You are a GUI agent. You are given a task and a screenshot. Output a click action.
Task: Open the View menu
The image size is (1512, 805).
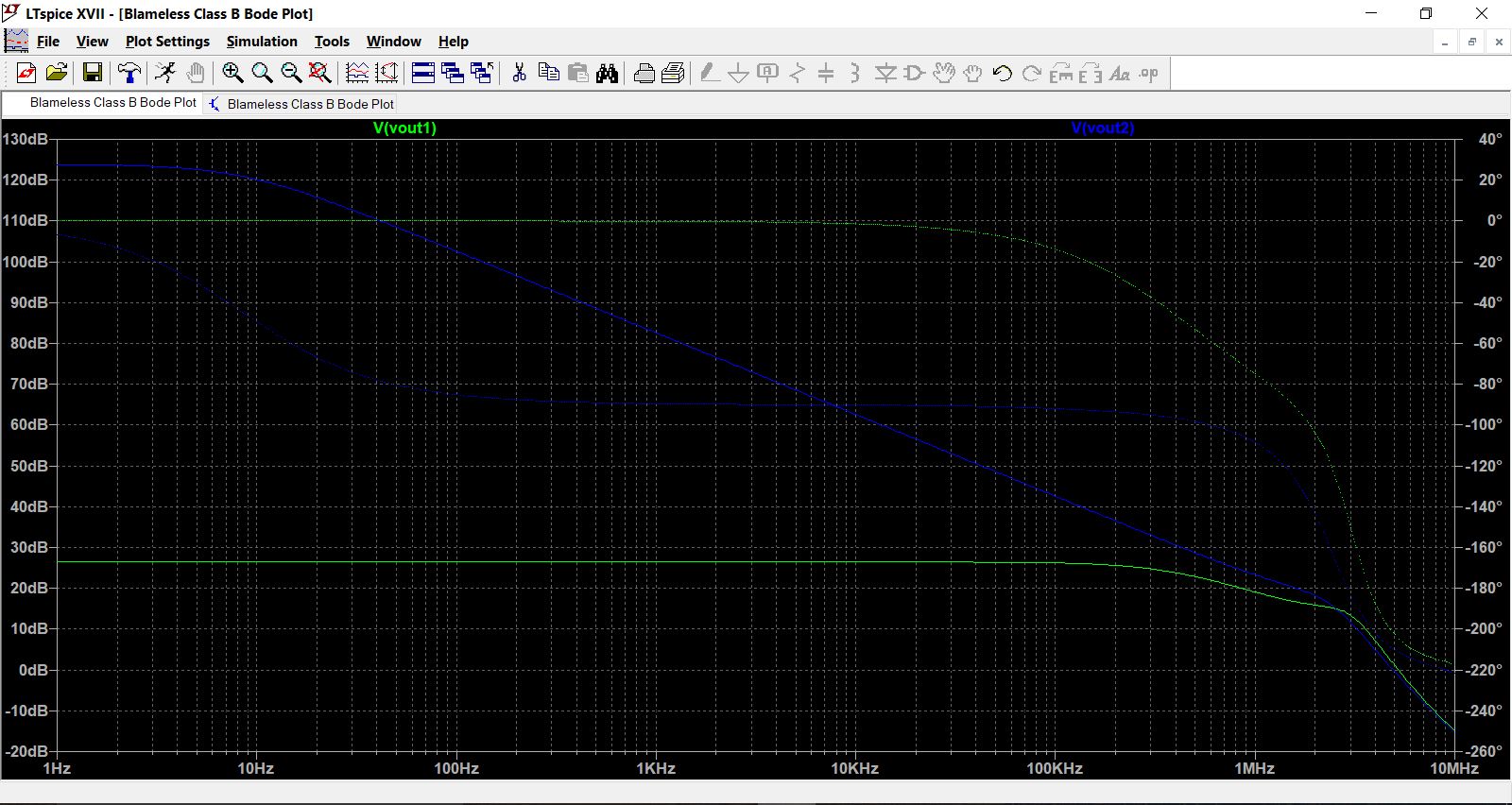(93, 42)
